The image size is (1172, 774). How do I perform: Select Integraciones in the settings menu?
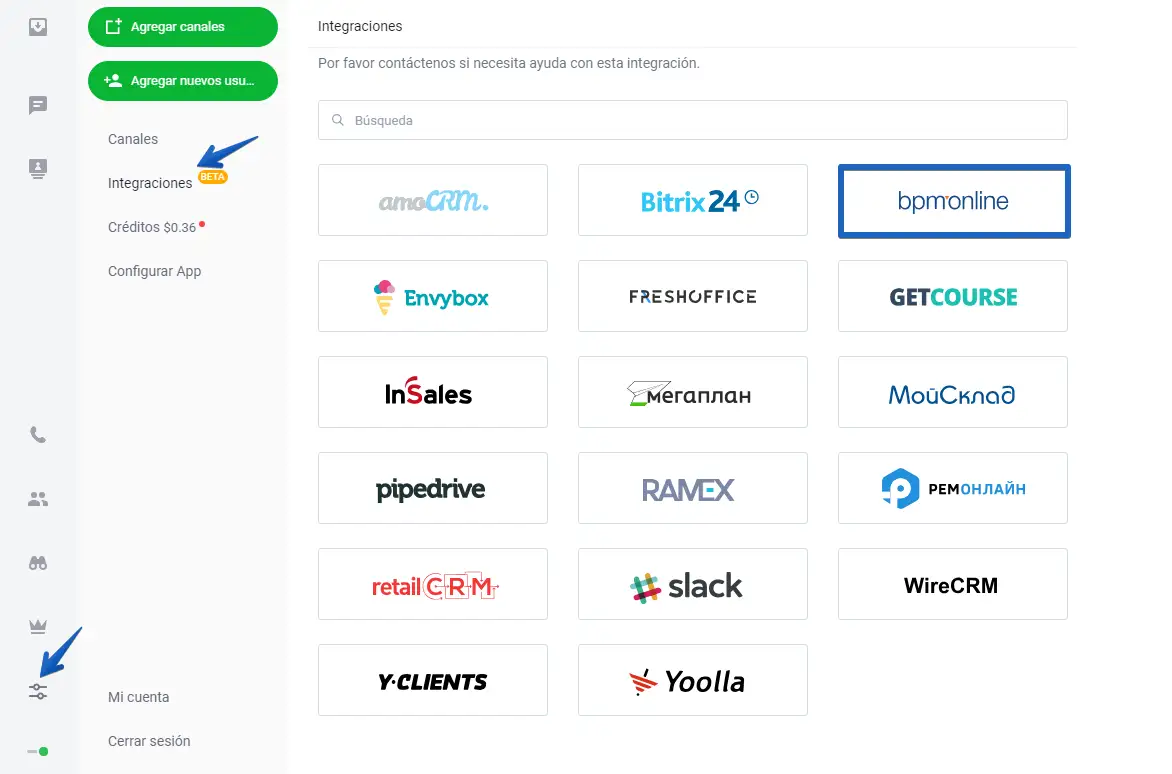pyautogui.click(x=149, y=183)
